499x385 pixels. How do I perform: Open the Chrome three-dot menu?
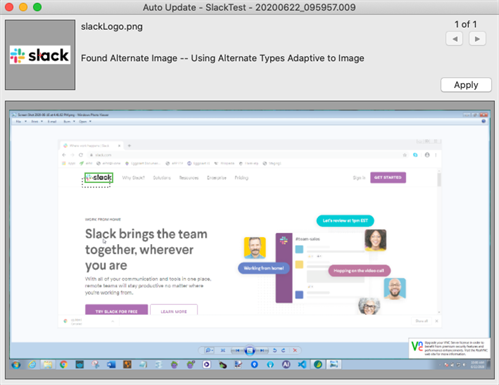tap(436, 155)
